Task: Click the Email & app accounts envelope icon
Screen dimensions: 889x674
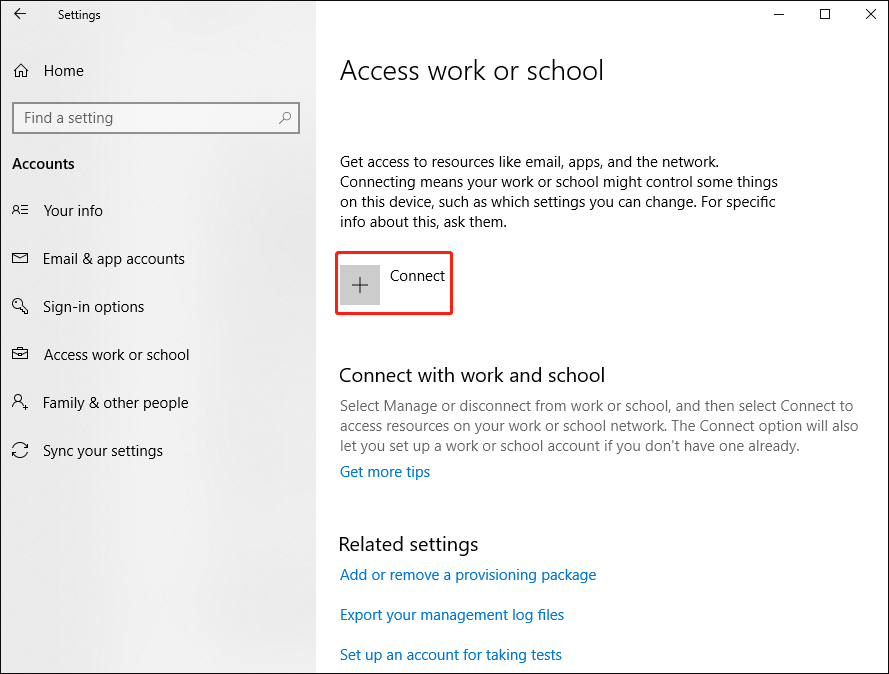Action: [21, 259]
